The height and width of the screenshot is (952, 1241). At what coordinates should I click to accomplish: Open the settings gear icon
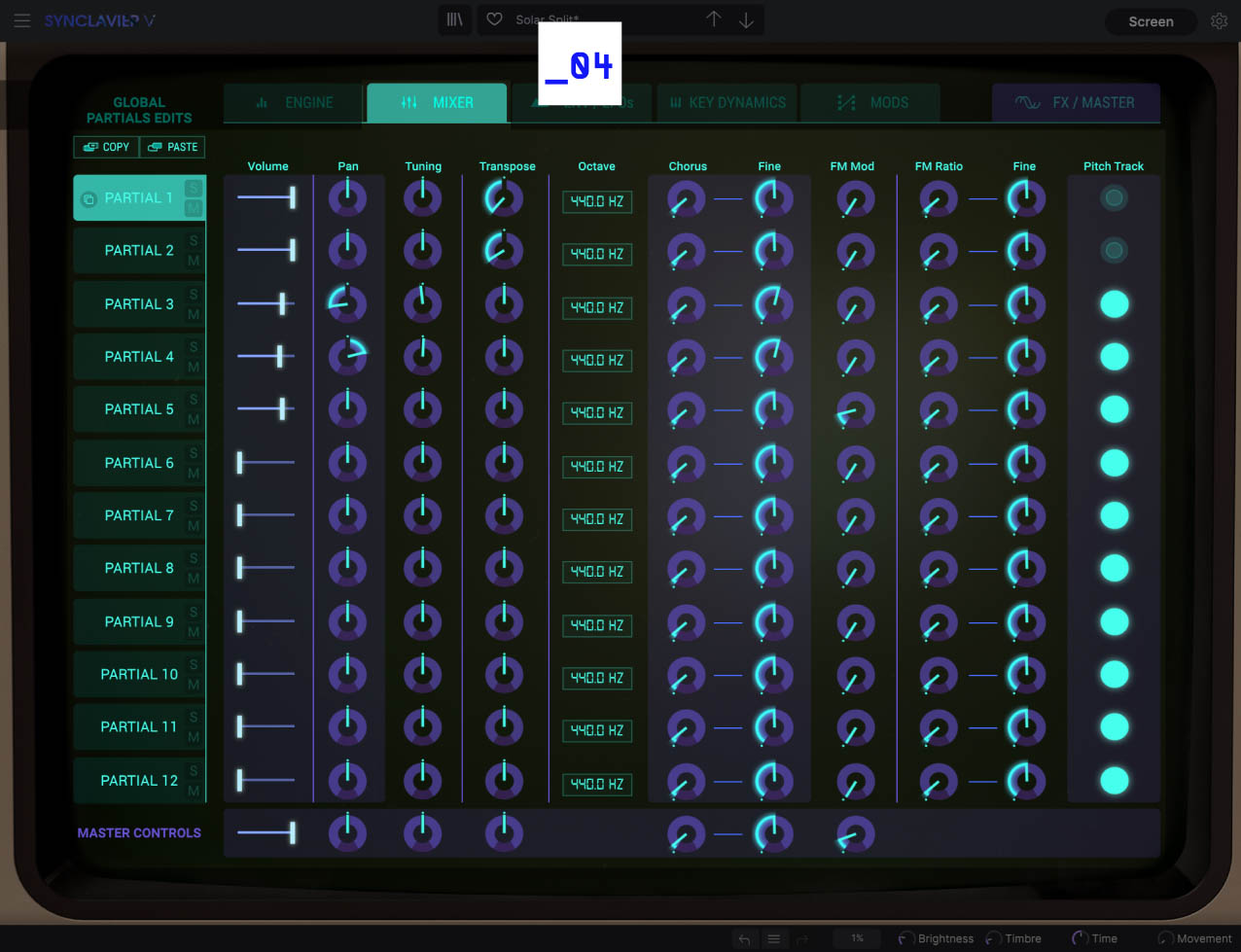1219,19
